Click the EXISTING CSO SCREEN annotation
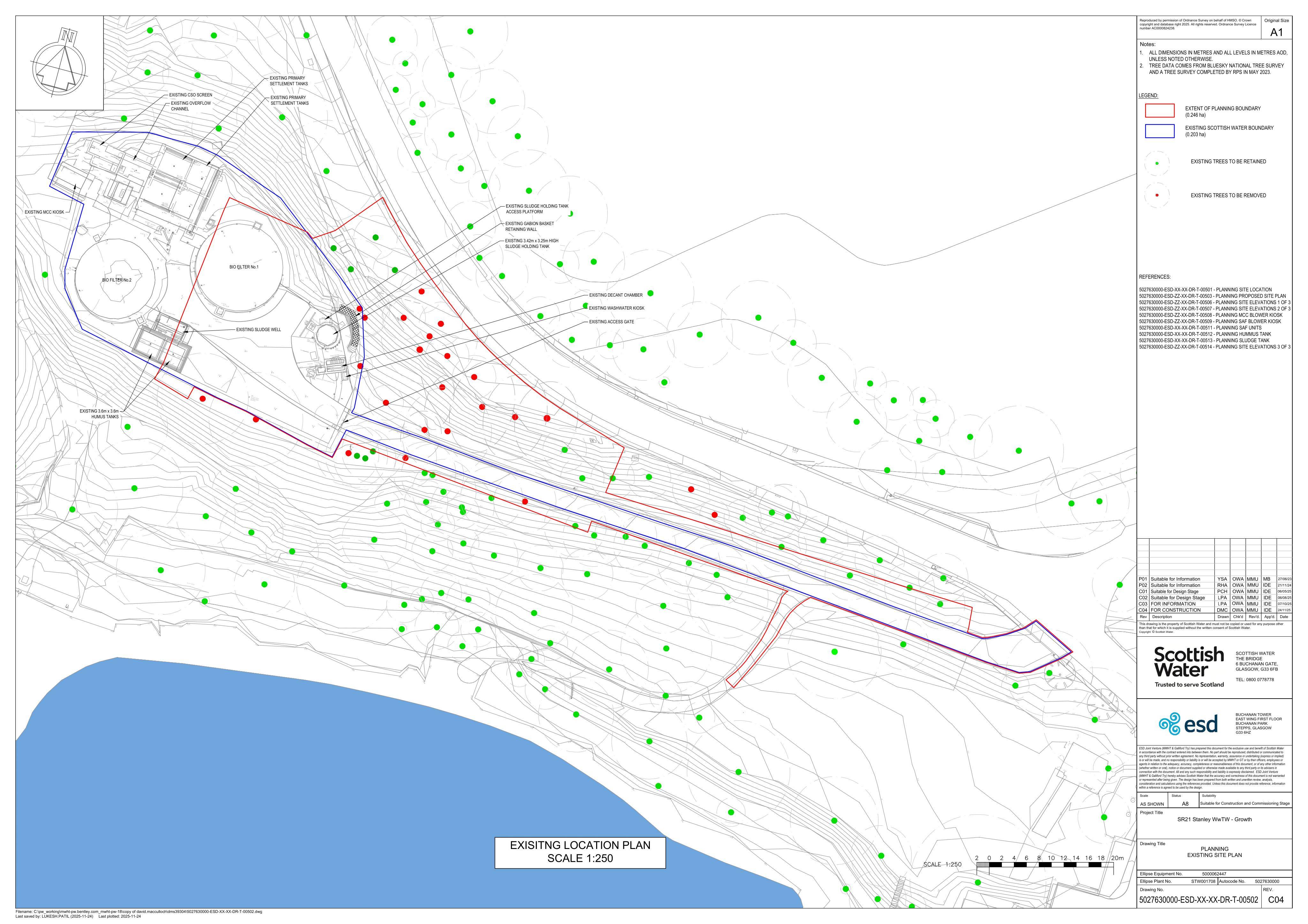Viewport: 1308px width, 924px height. click(x=190, y=95)
